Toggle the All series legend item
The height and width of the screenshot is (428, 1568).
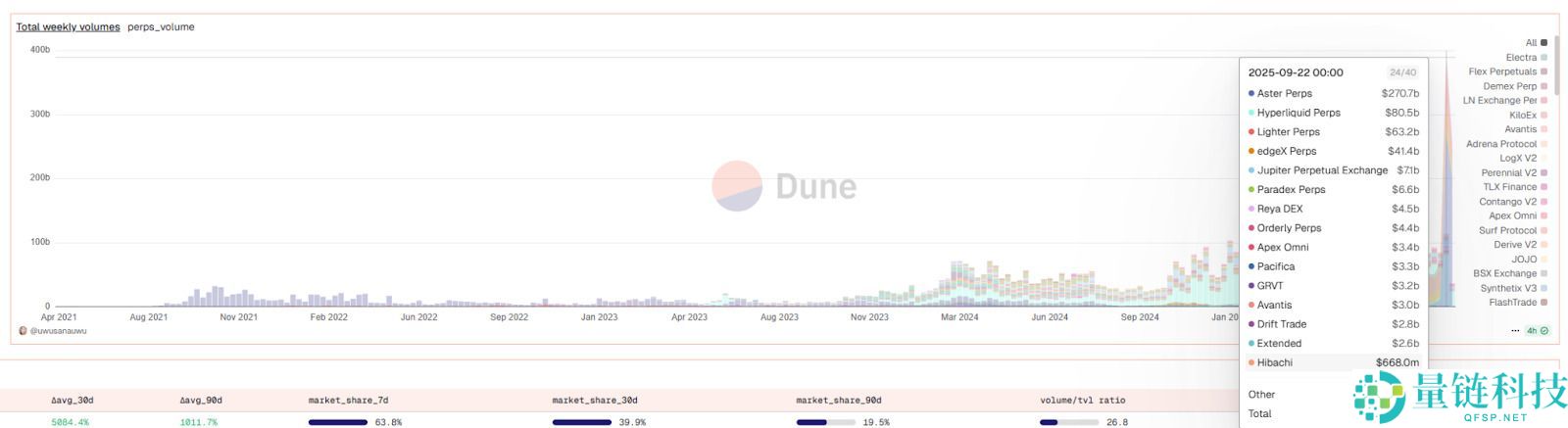tap(1536, 43)
